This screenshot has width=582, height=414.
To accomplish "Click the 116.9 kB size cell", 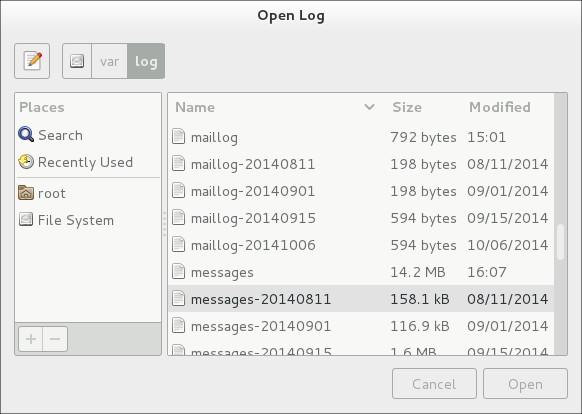I will coord(420,326).
